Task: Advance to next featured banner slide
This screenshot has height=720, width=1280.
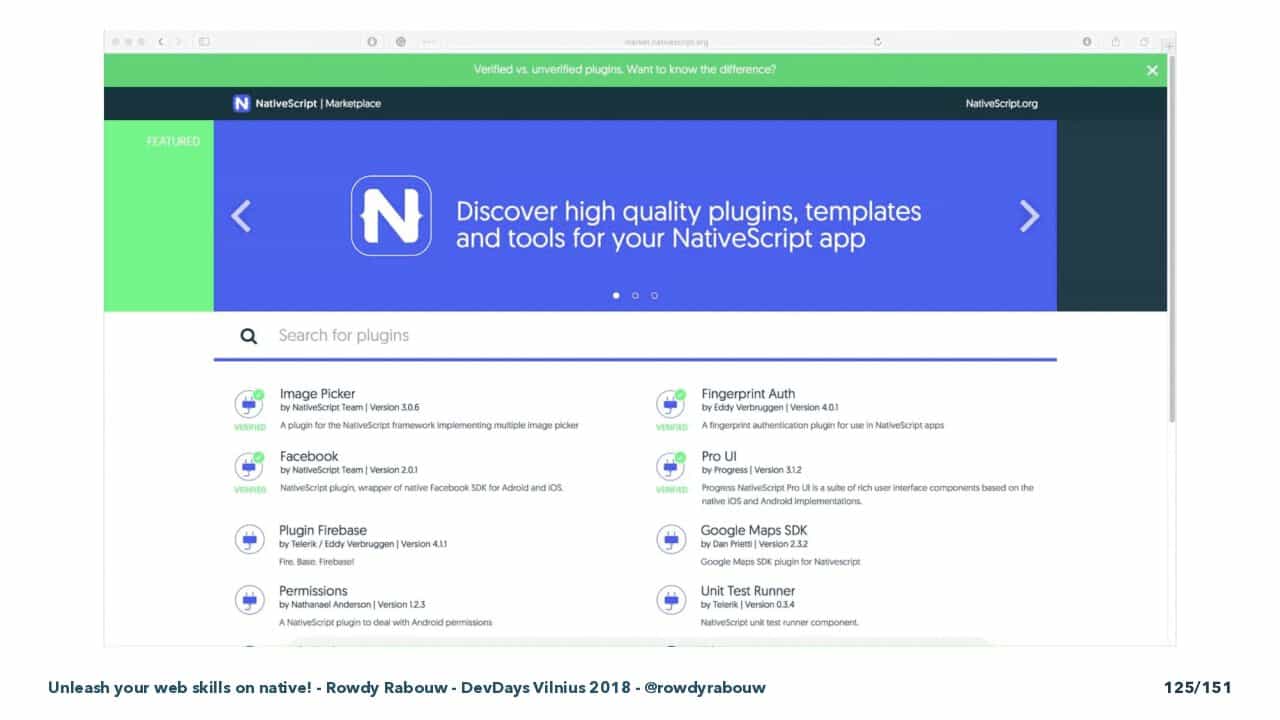Action: [x=1029, y=216]
